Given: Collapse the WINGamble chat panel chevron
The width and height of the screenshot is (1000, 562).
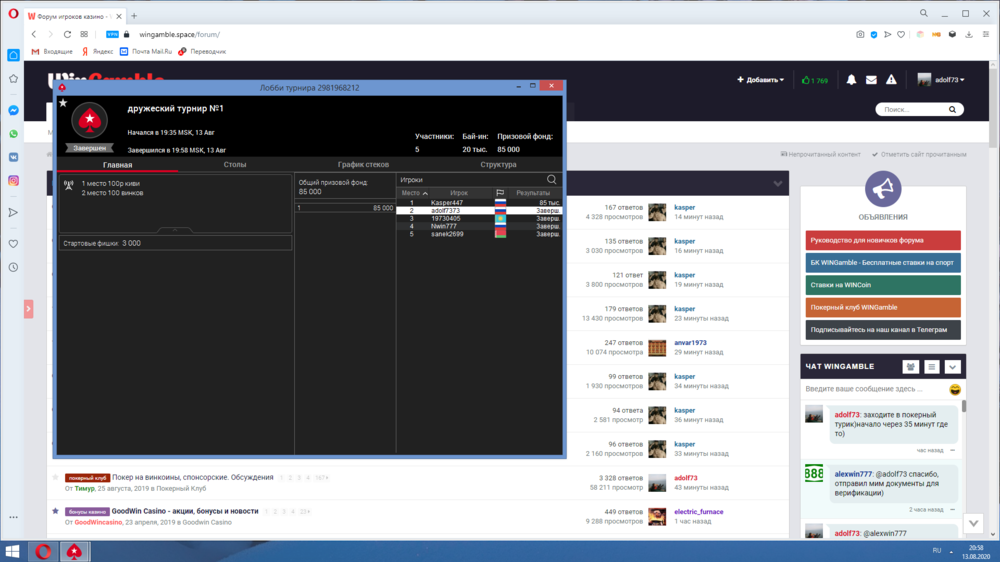Looking at the screenshot, I should 953,367.
